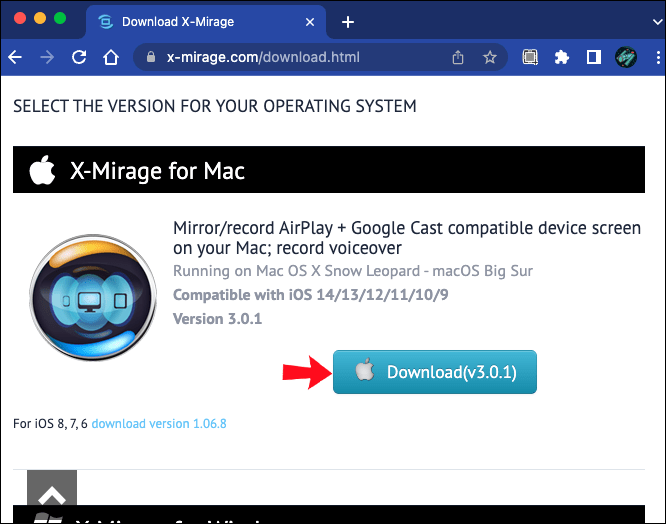Screen dimensions: 666x524
Task: Expand the tab search chevron
Action: tap(658, 22)
